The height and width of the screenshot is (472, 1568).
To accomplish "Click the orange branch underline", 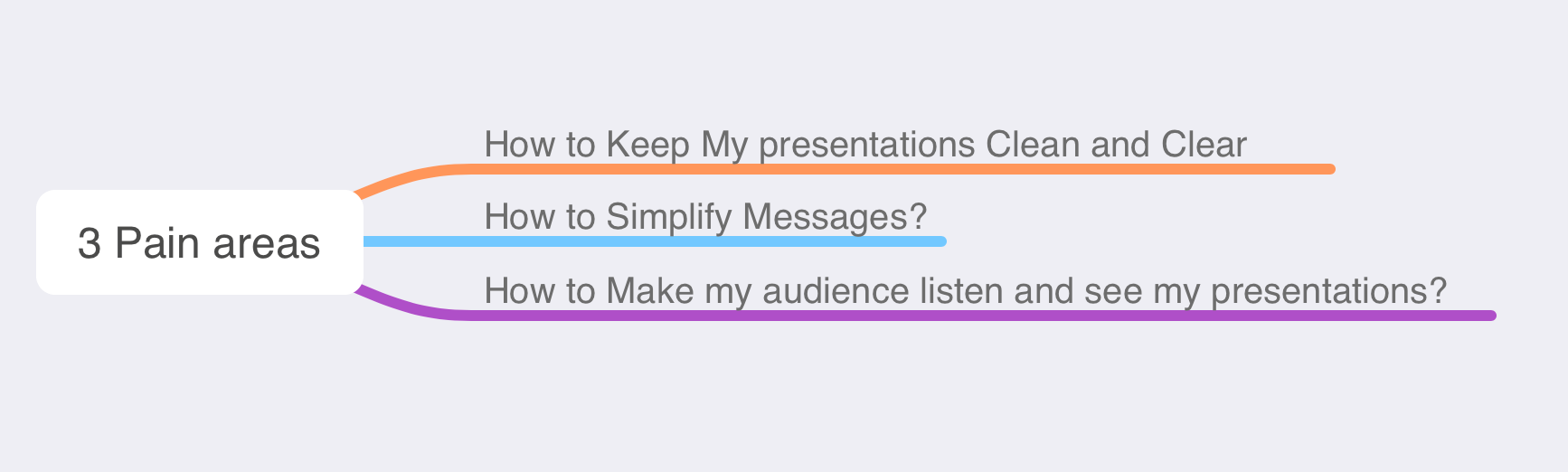I will pyautogui.click(x=904, y=169).
